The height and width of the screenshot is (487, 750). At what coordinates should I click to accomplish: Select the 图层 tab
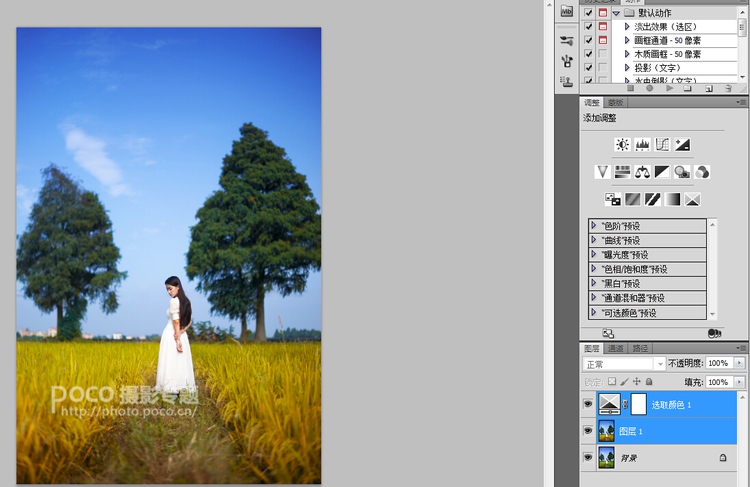[x=592, y=348]
